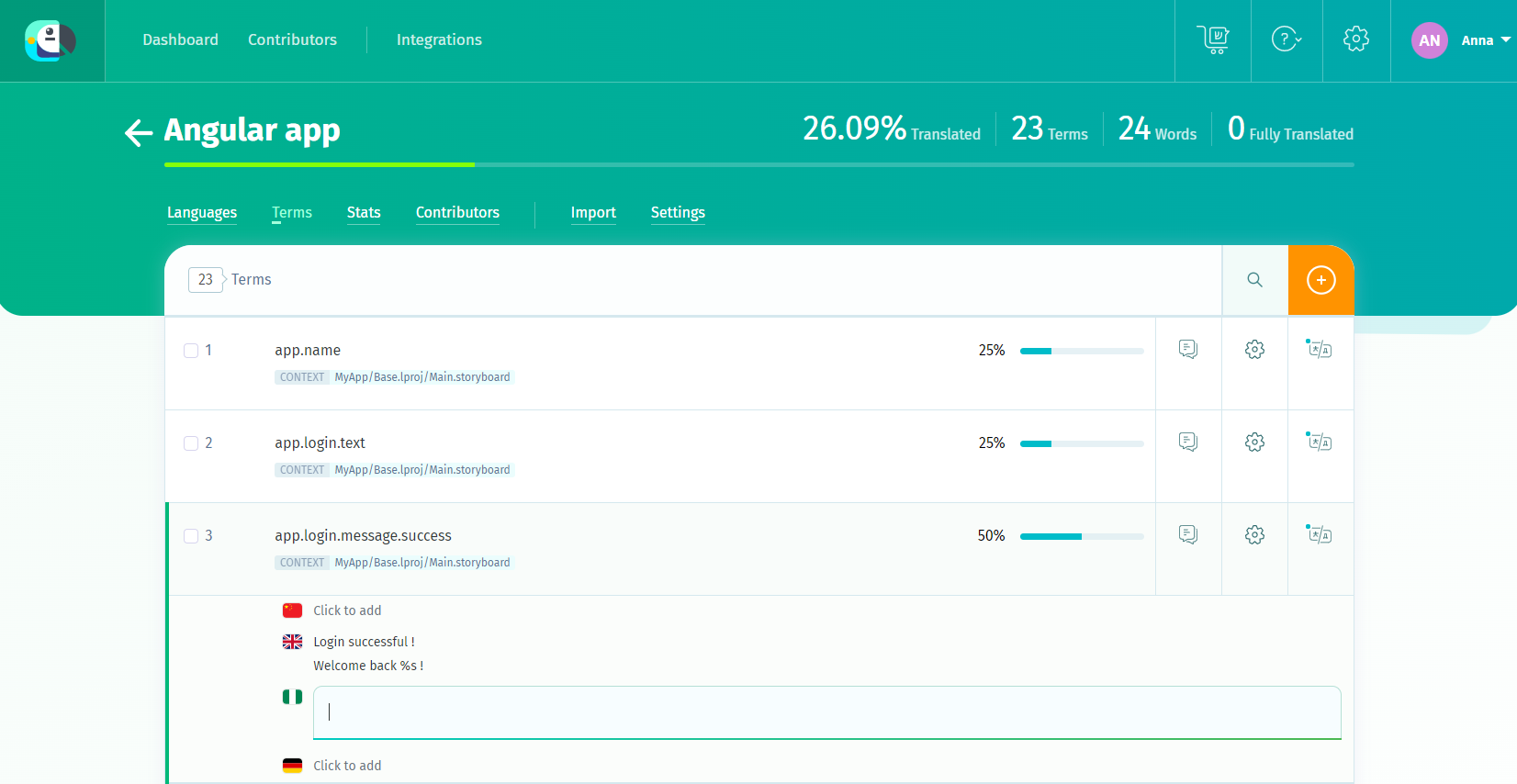Open settings gear for app.login.text term
This screenshot has height=784, width=1517.
[x=1254, y=442]
